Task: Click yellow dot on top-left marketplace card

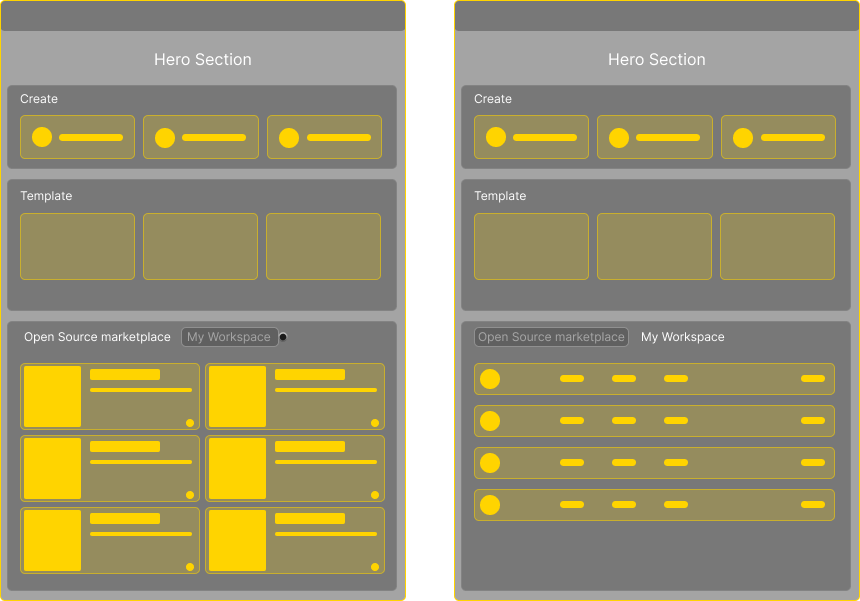Action: [190, 423]
